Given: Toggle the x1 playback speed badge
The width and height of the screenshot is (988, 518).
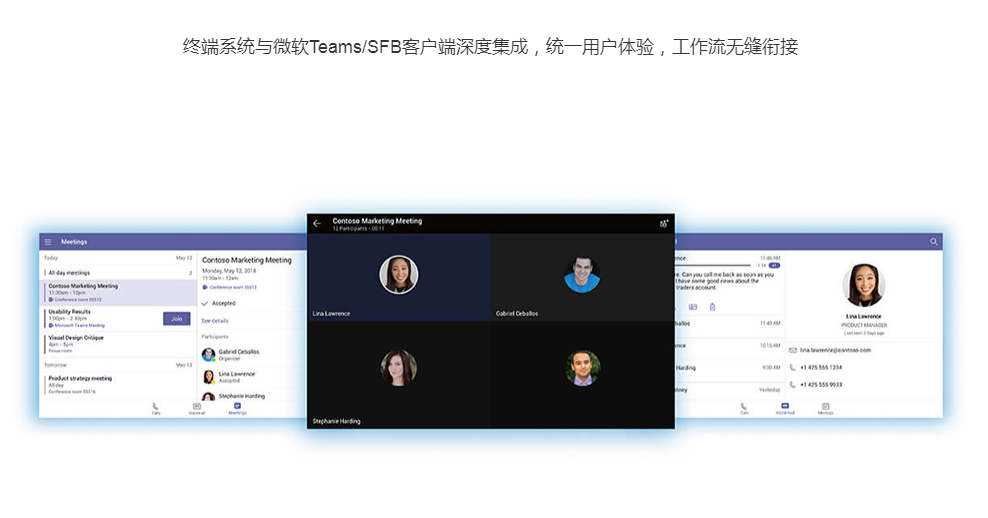Looking at the screenshot, I should (774, 265).
